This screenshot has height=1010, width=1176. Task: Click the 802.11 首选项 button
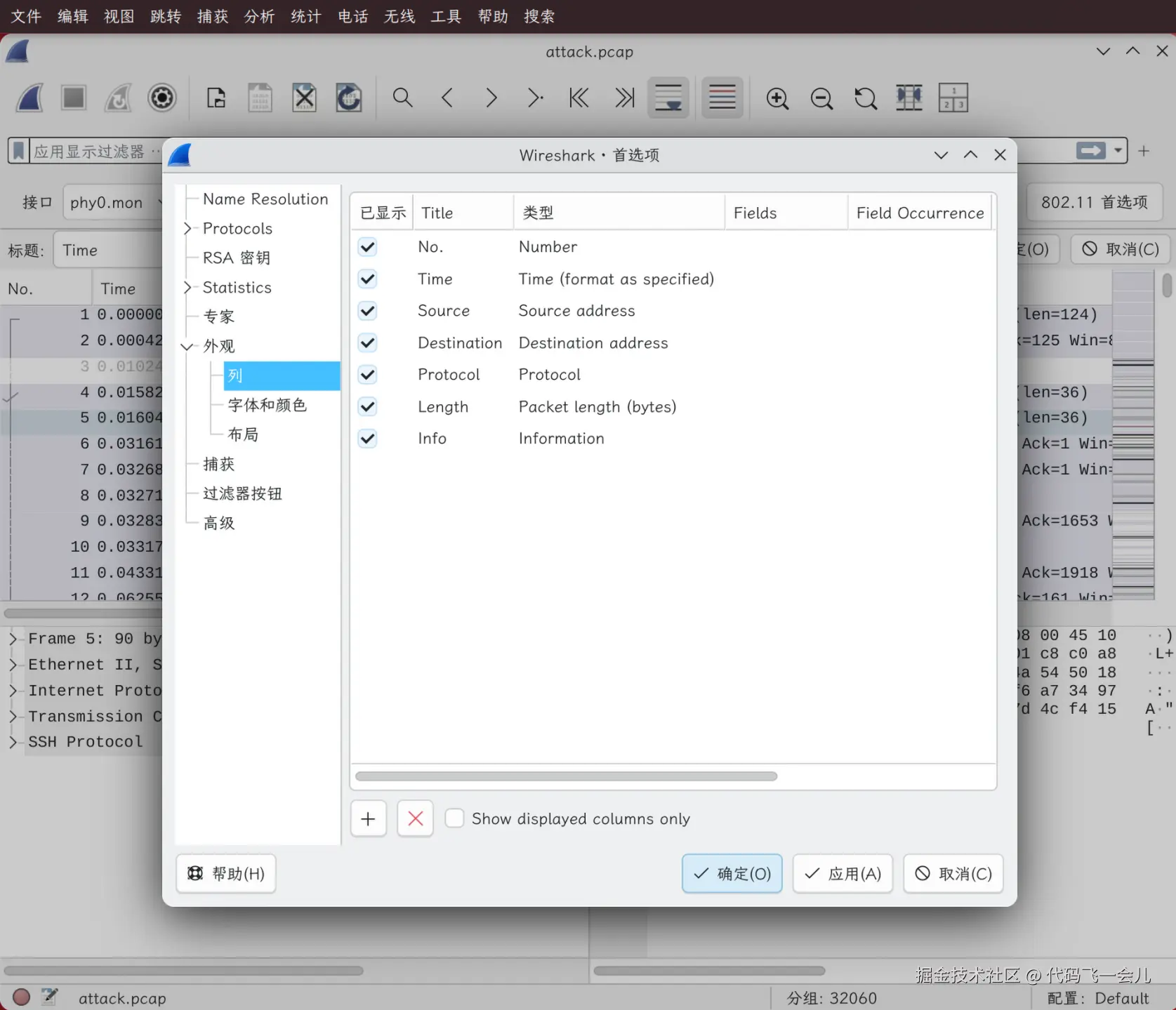pyautogui.click(x=1095, y=203)
